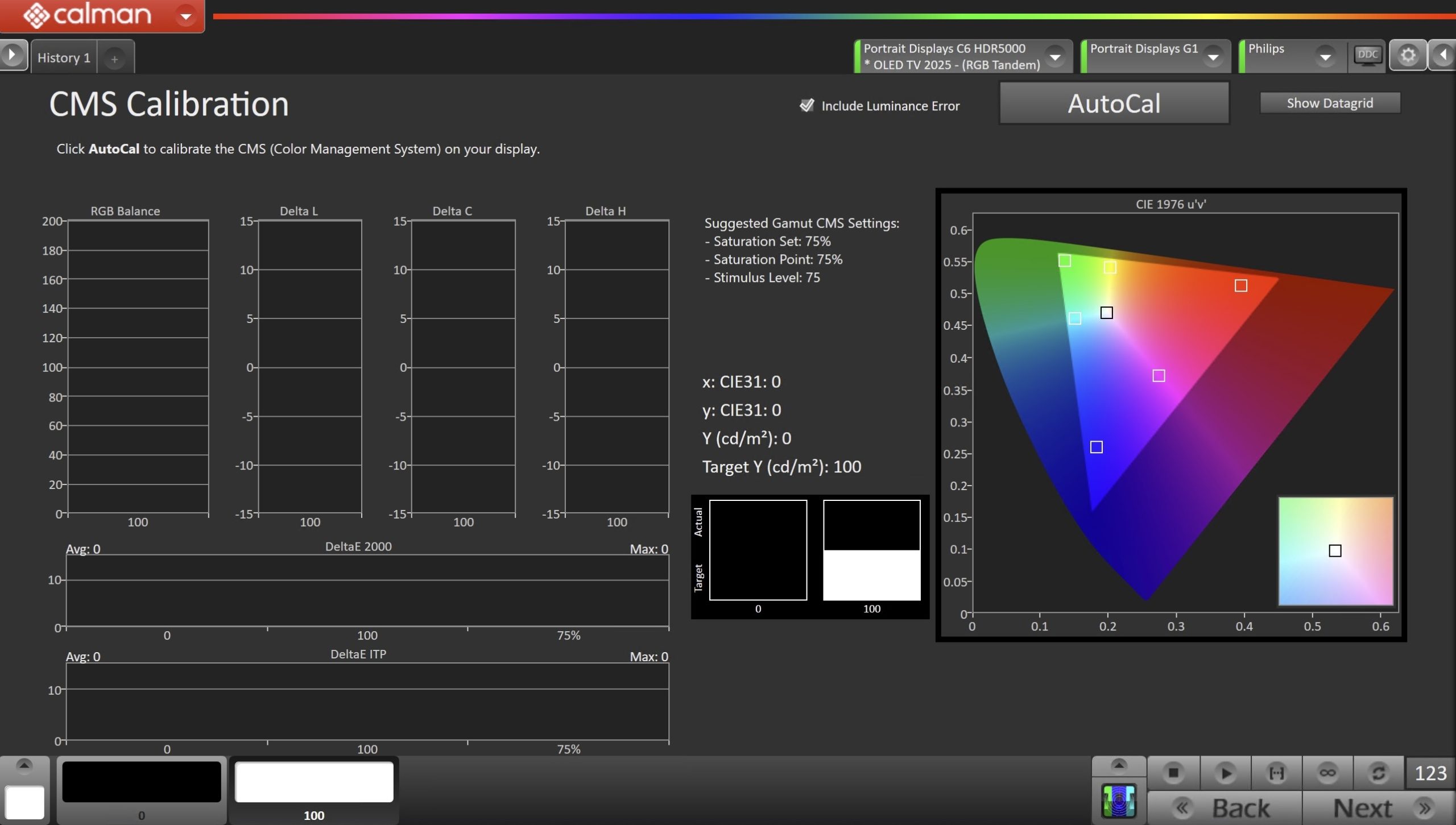The image size is (1456, 825).
Task: Open the Calman main menu arrow
Action: (x=185, y=16)
